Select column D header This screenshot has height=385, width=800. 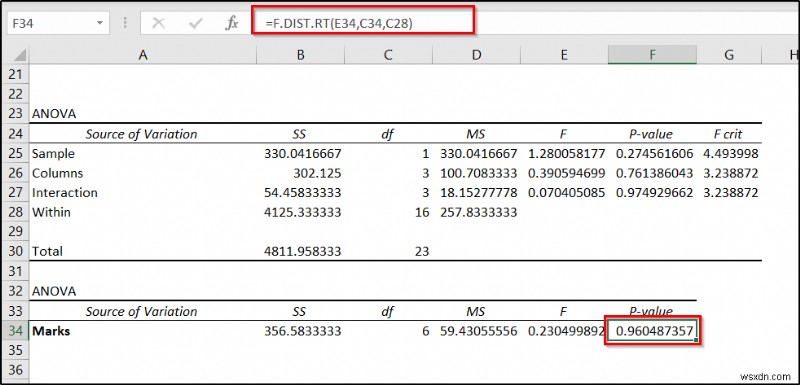tap(476, 55)
